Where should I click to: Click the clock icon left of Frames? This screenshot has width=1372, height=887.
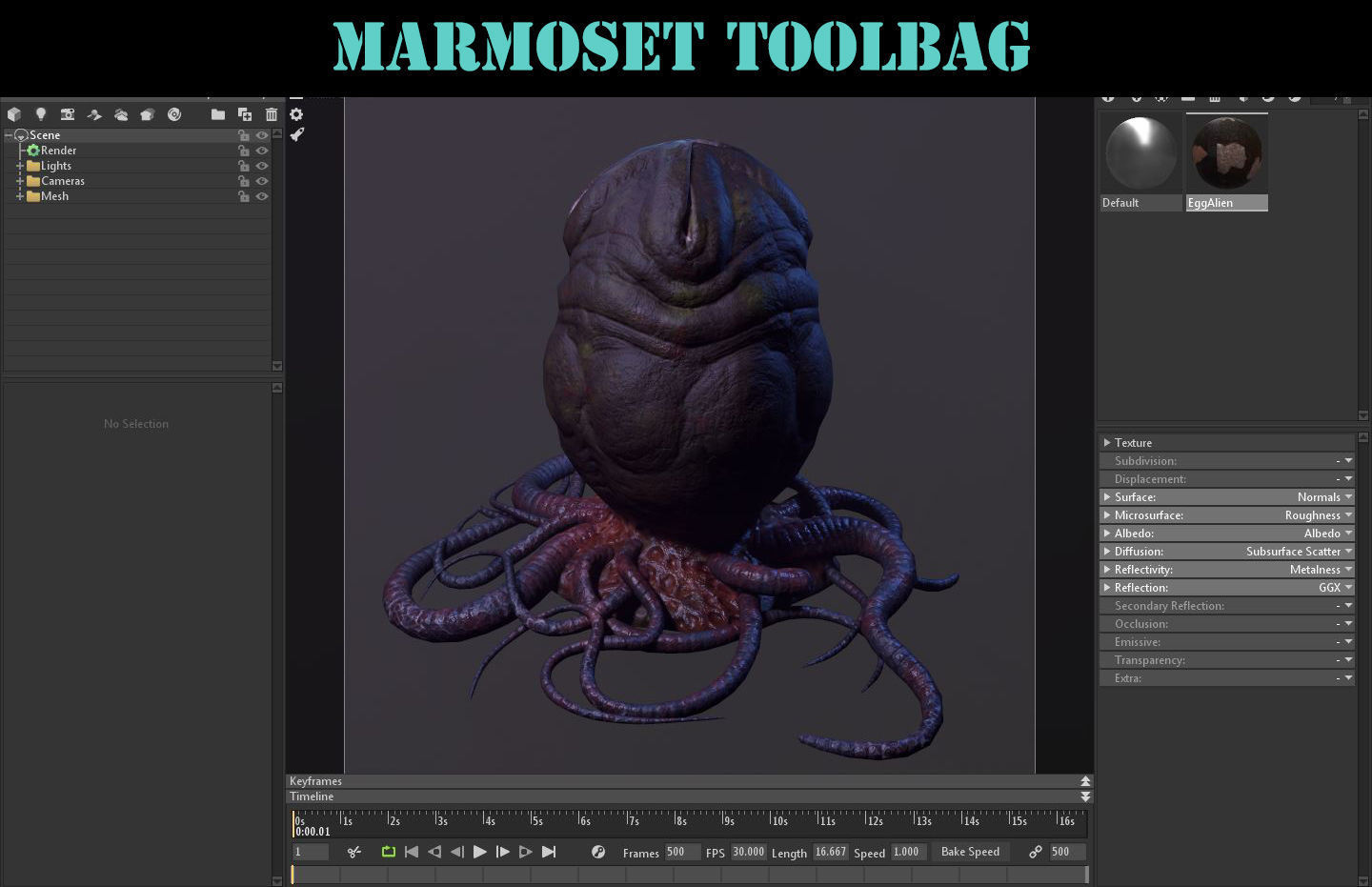[598, 852]
